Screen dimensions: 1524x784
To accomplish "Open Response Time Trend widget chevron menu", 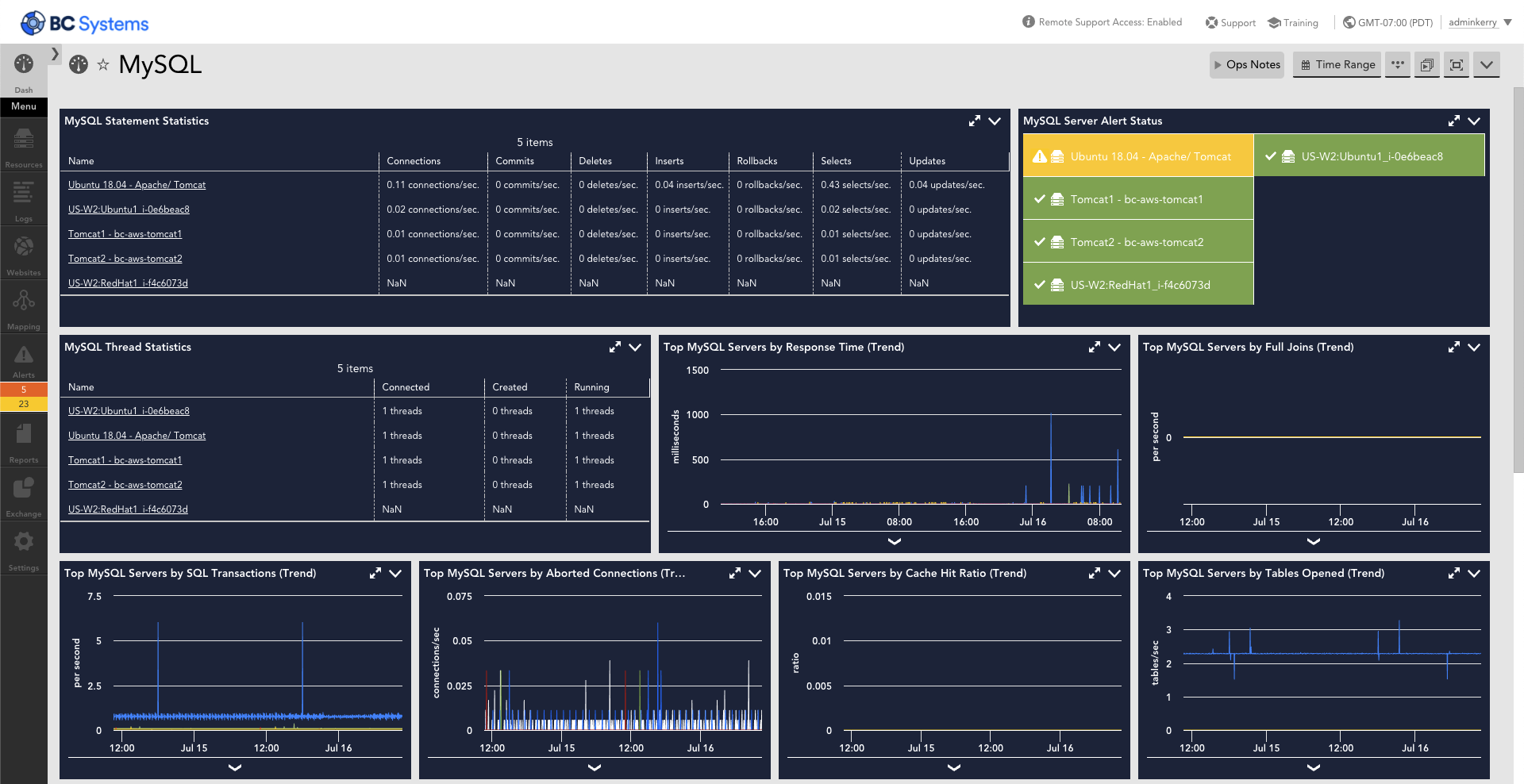I will [1114, 347].
